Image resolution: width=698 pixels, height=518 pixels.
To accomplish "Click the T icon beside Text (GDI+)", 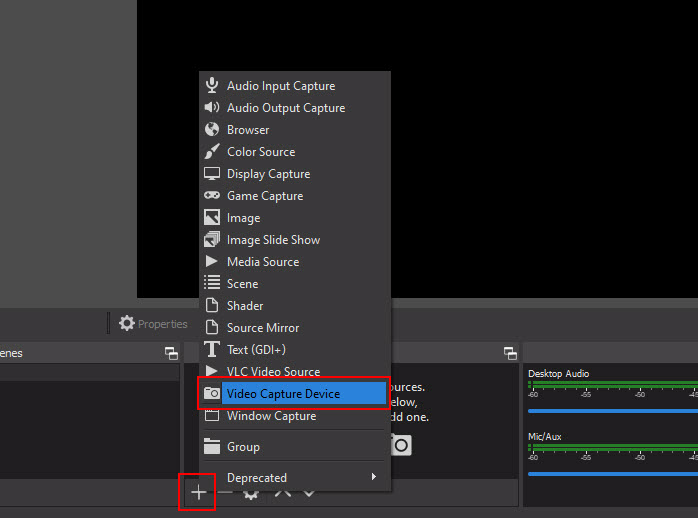I will point(212,349).
